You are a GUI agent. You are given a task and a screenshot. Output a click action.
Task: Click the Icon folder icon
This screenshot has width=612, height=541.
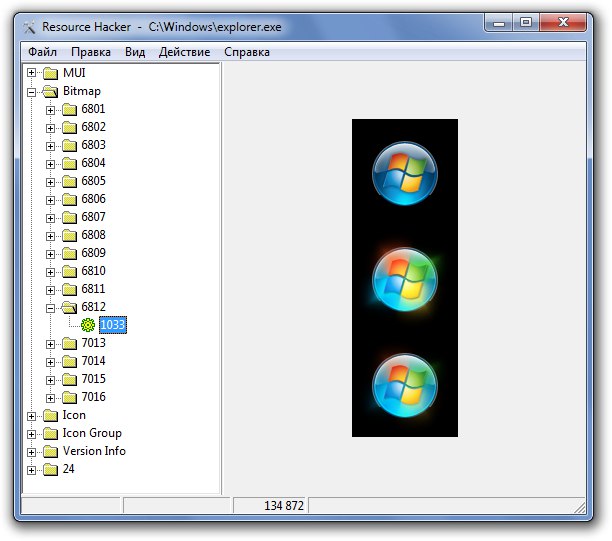pyautogui.click(x=51, y=415)
